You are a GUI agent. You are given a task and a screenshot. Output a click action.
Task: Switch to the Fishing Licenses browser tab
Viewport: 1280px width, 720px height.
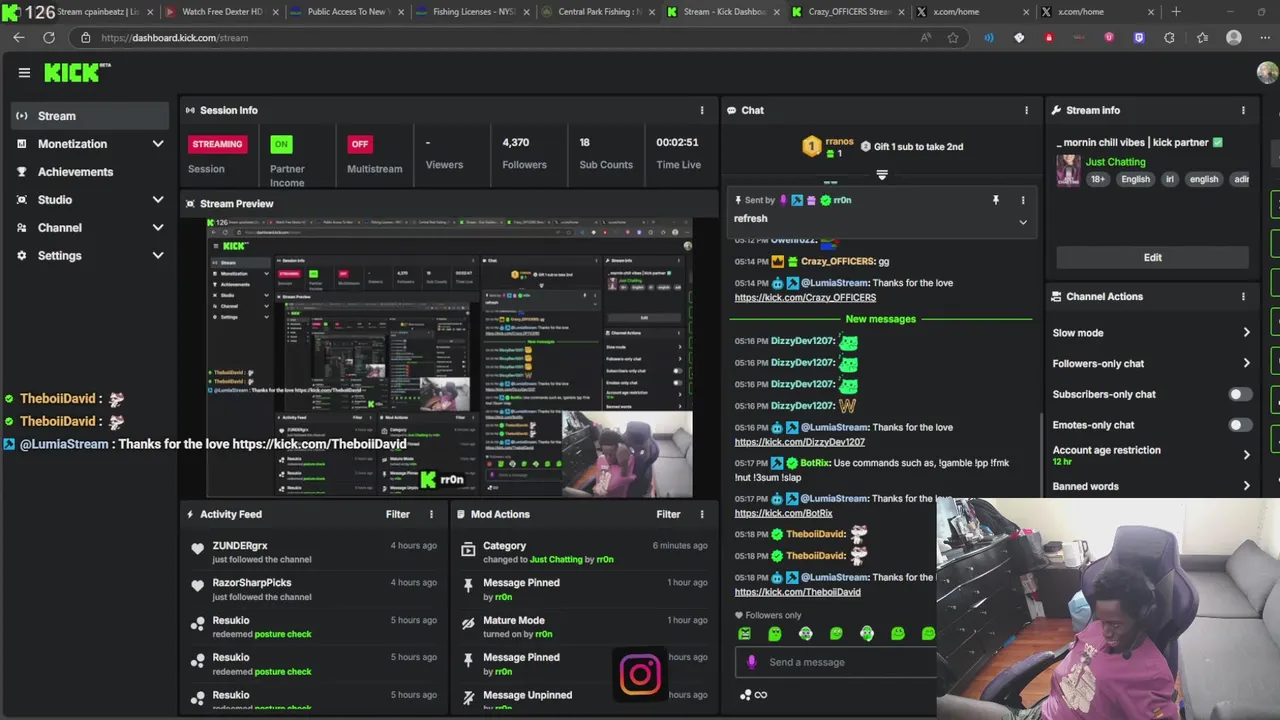click(472, 12)
